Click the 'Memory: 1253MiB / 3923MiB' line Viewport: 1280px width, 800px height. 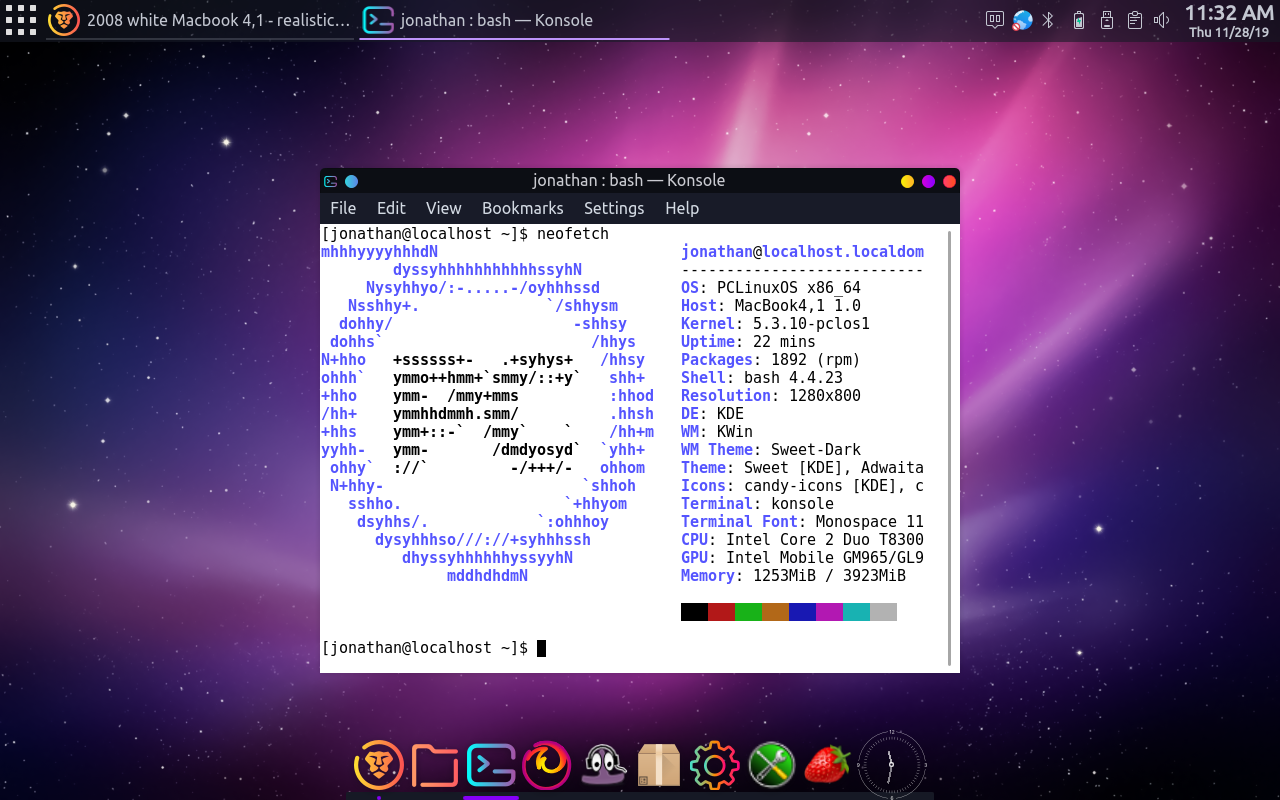click(793, 576)
